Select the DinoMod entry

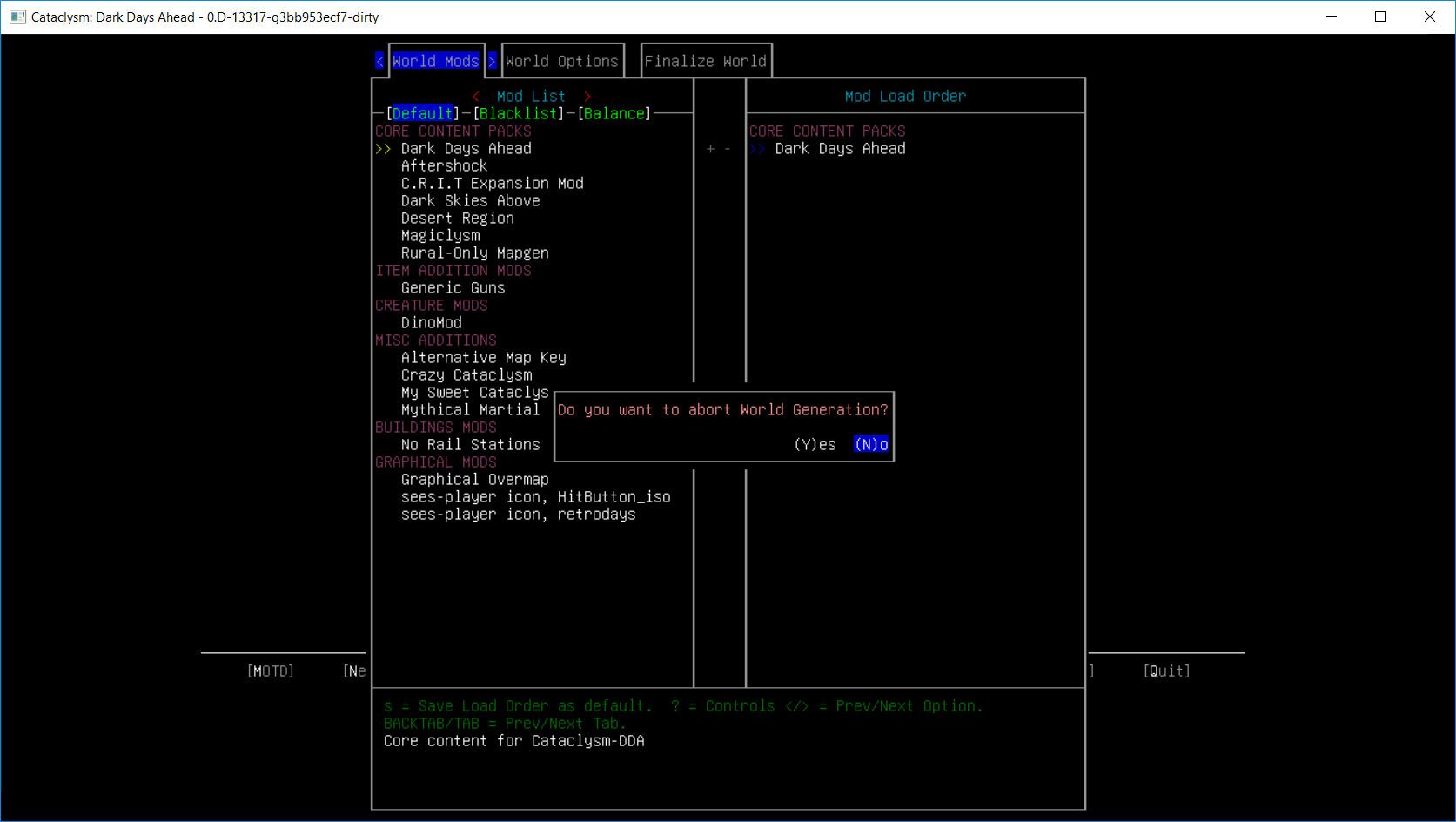[431, 323]
